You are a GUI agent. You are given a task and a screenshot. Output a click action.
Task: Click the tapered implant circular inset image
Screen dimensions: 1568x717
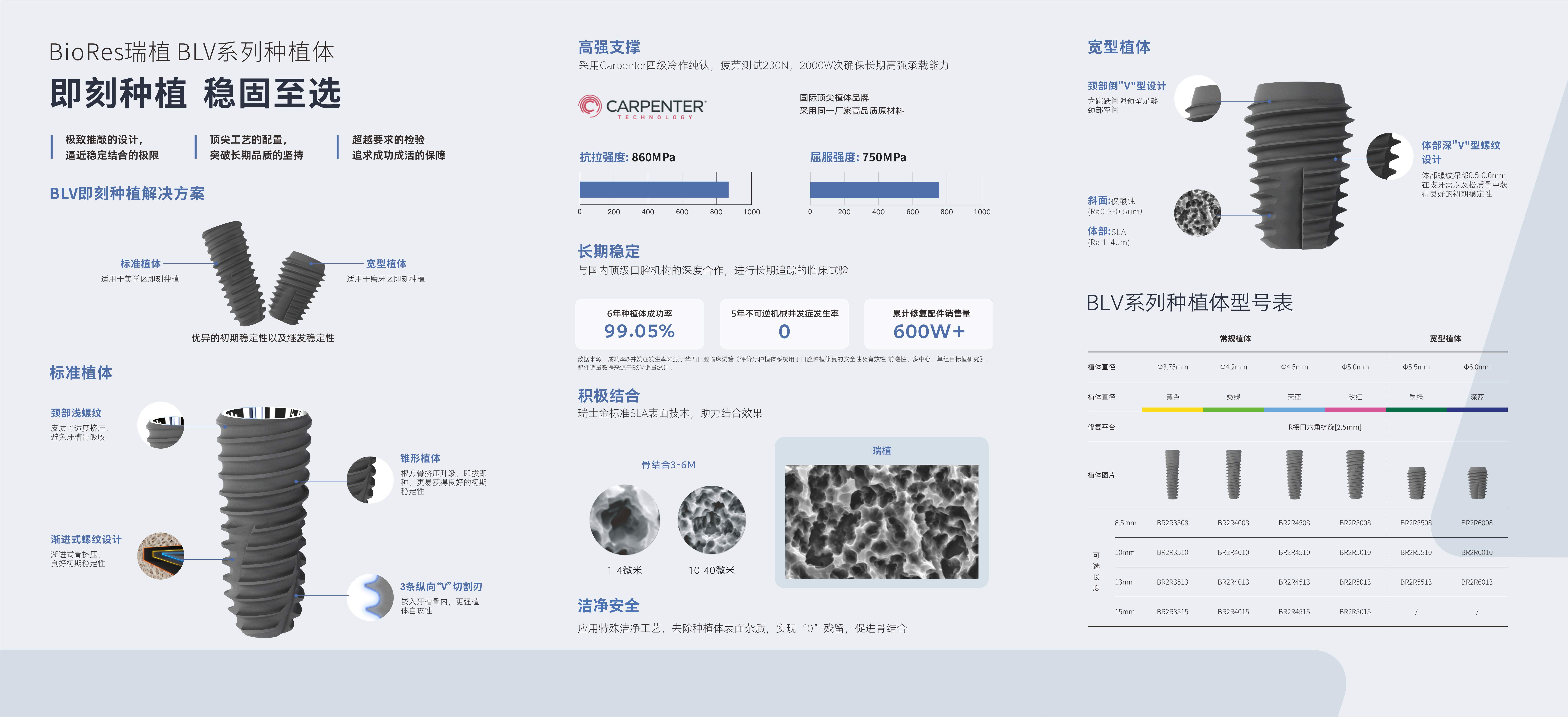(370, 480)
